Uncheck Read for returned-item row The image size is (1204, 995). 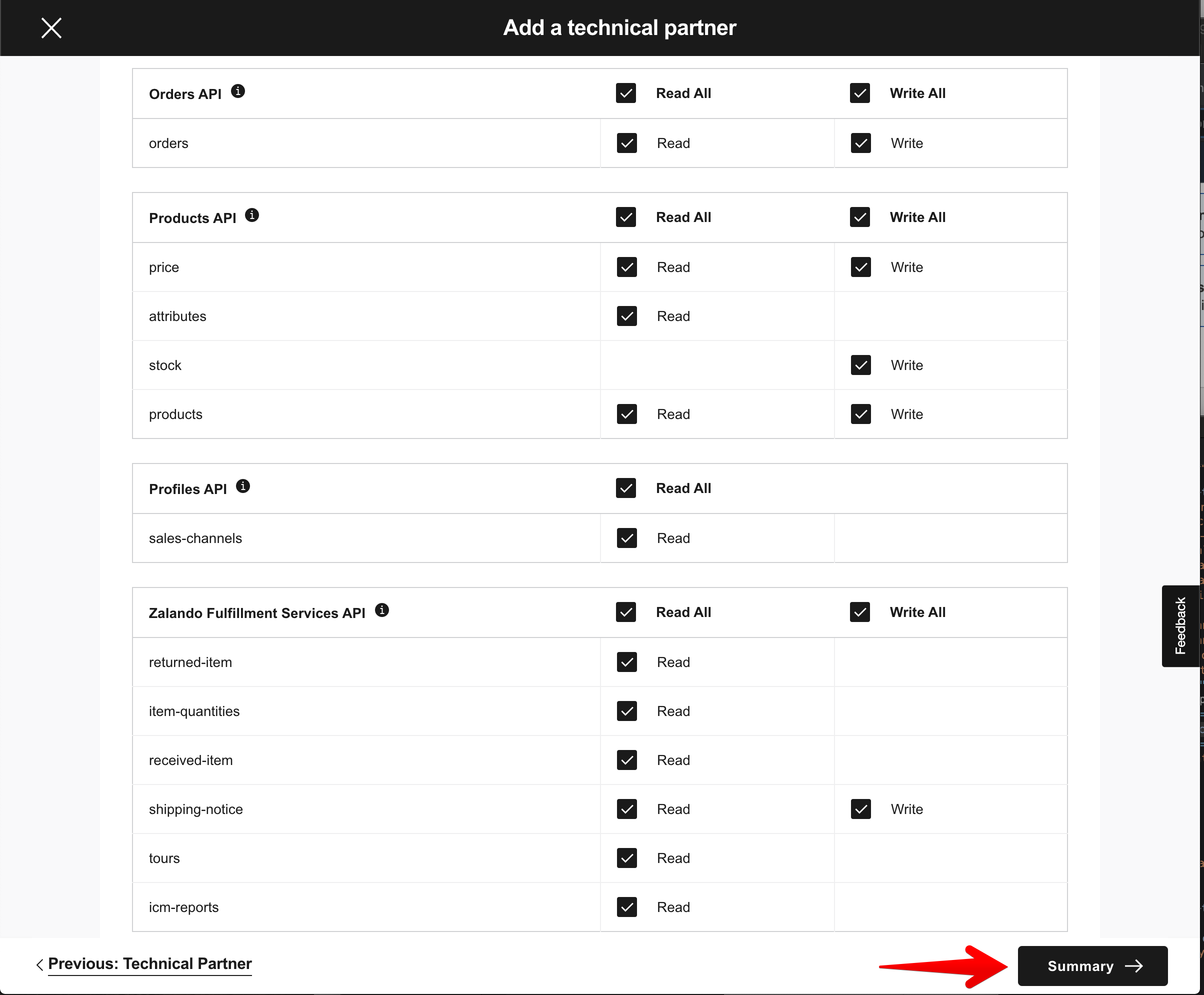[x=627, y=662]
